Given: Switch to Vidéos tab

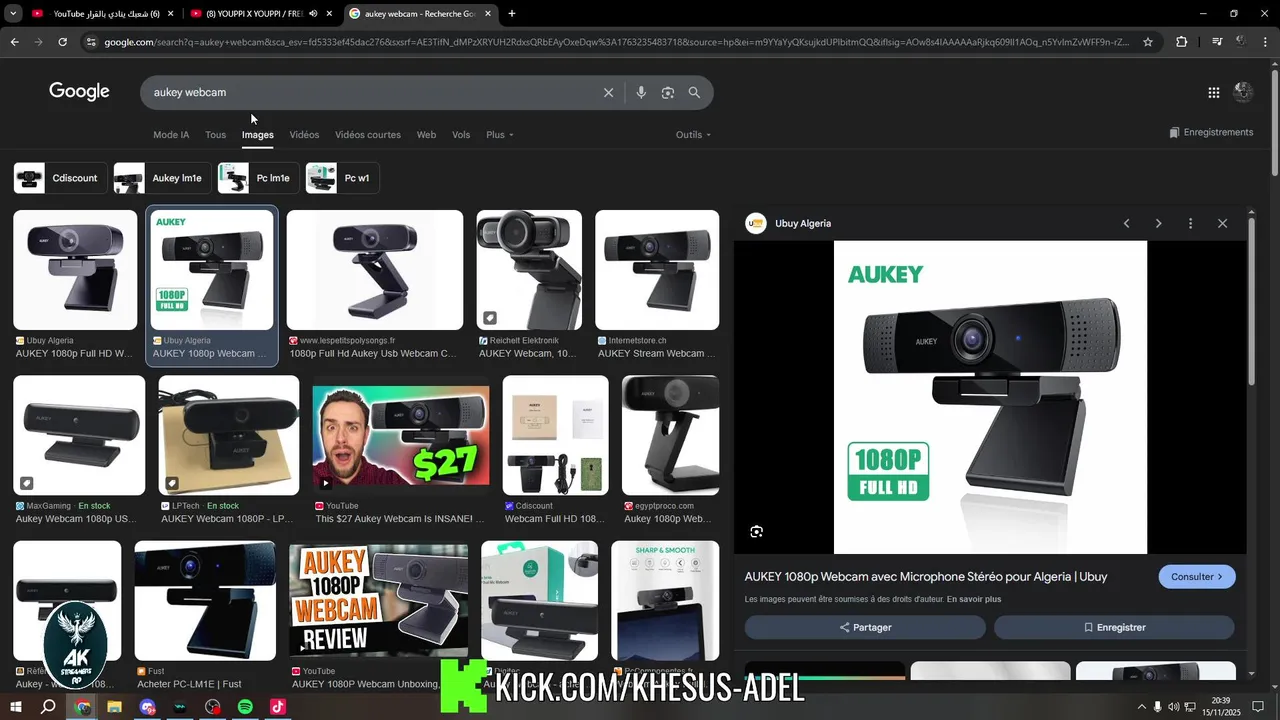Looking at the screenshot, I should (304, 135).
